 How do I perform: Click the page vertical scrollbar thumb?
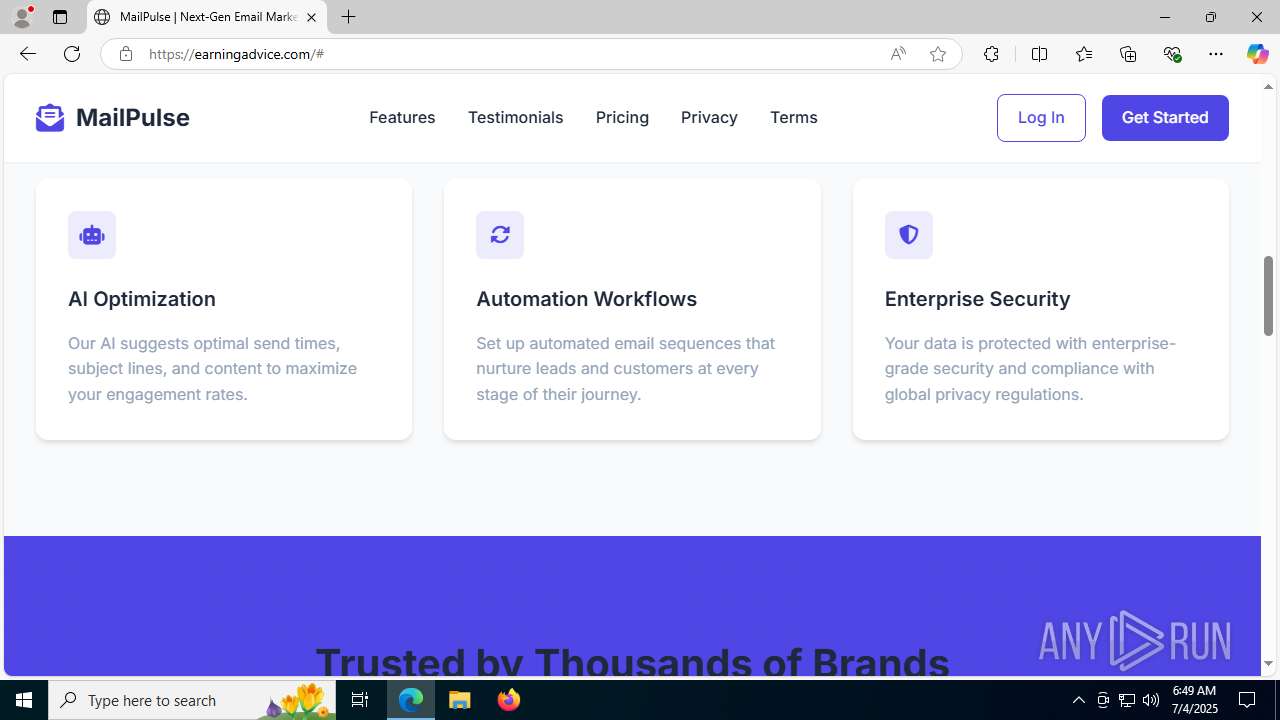[1268, 295]
